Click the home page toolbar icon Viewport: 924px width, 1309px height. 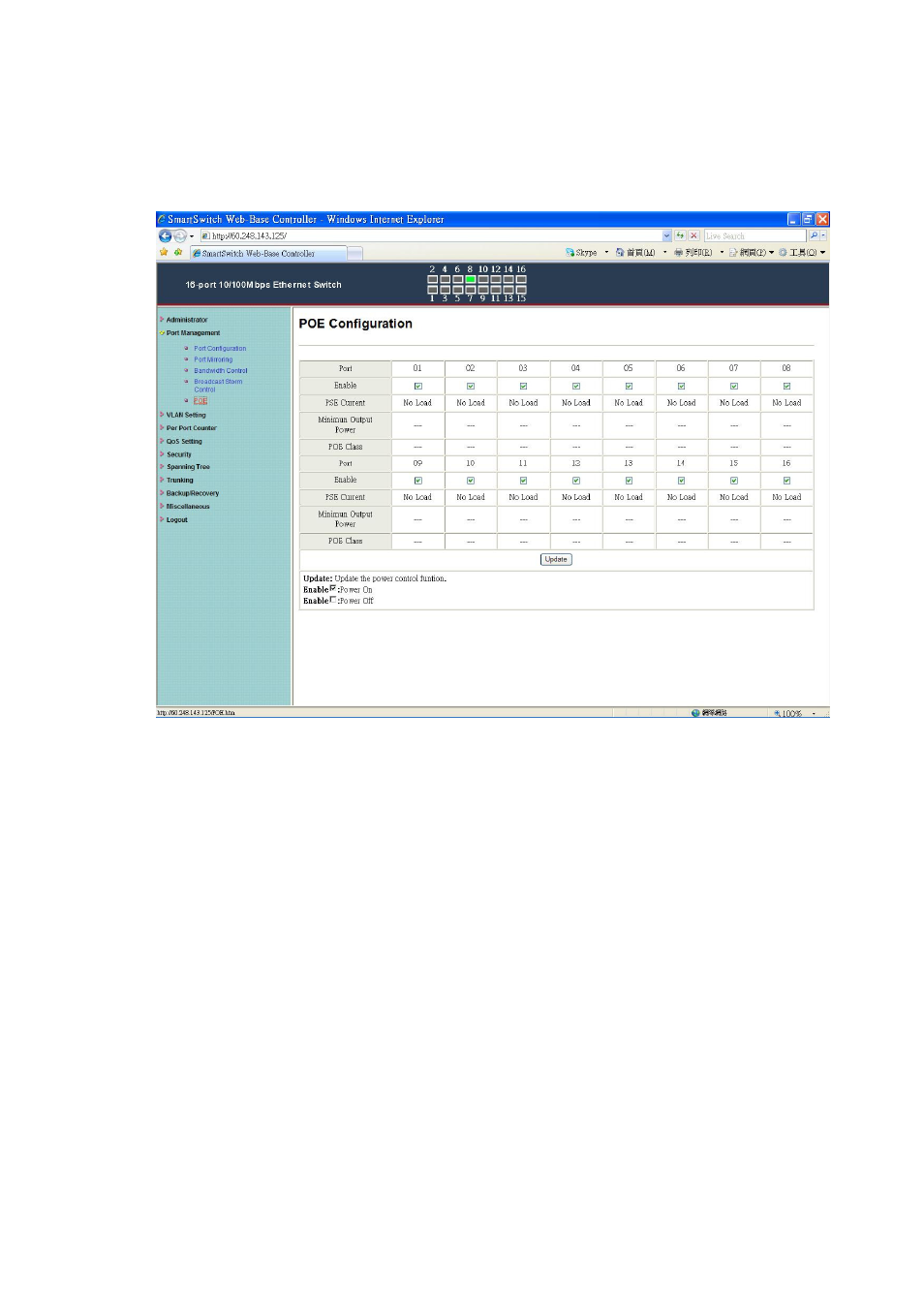pyautogui.click(x=620, y=252)
